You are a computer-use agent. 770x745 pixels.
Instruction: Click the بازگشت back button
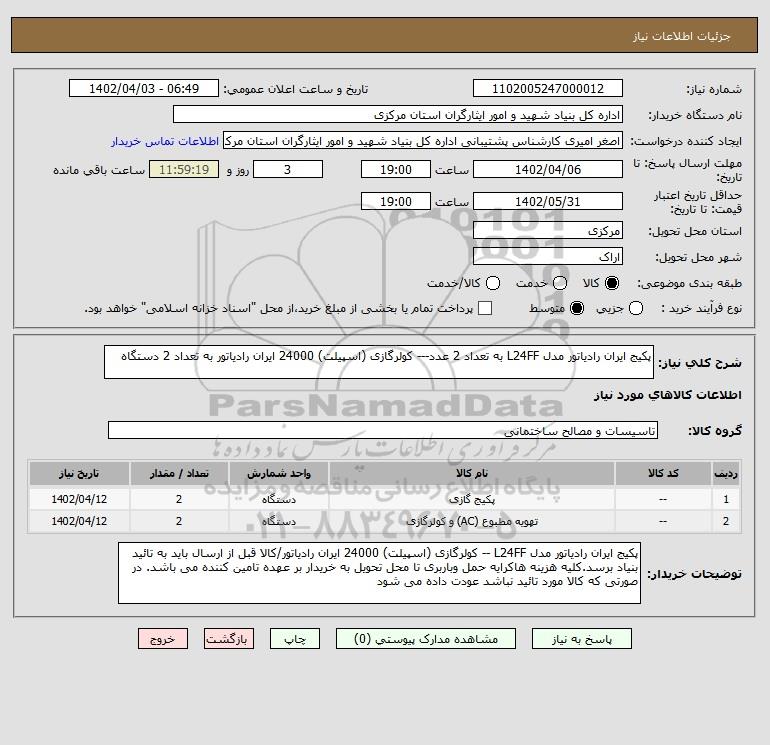(x=229, y=639)
